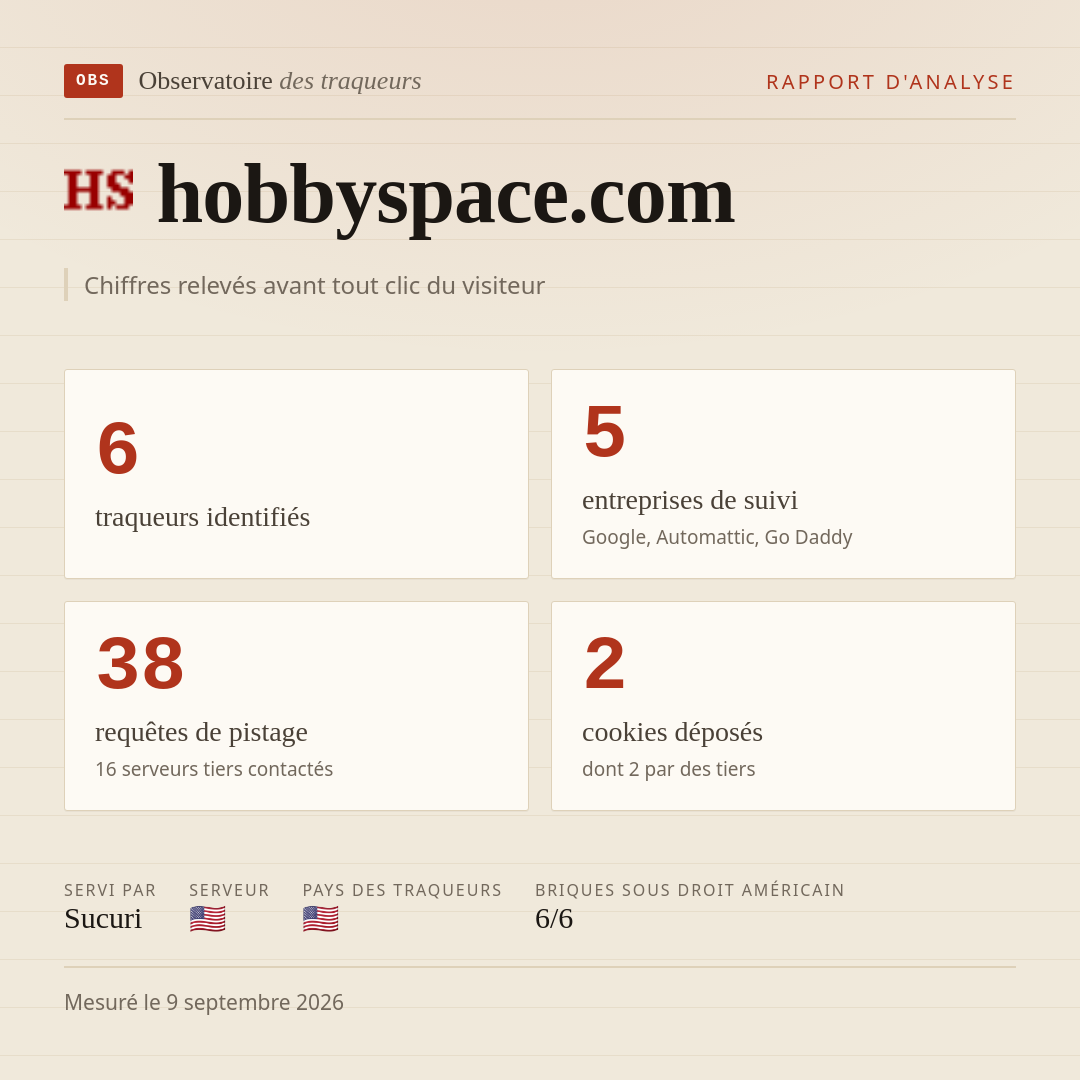Click the Sucuri provider name
The image size is (1080, 1080).
pyautogui.click(x=103, y=919)
